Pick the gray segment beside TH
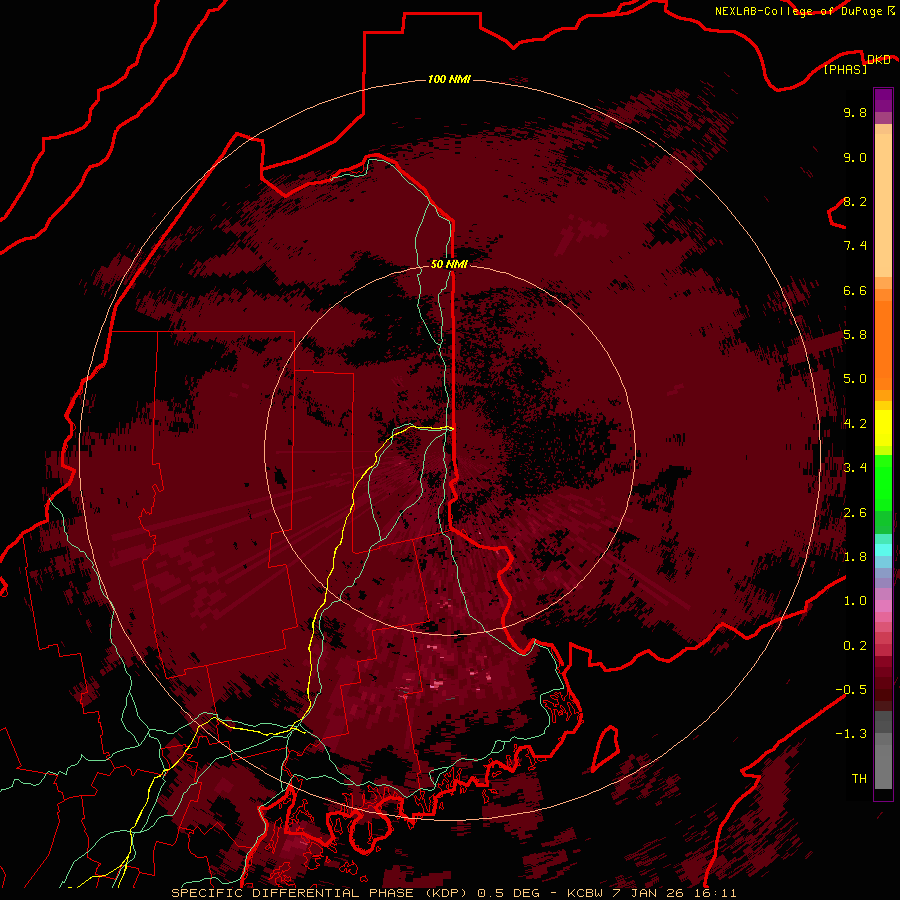 (x=883, y=769)
